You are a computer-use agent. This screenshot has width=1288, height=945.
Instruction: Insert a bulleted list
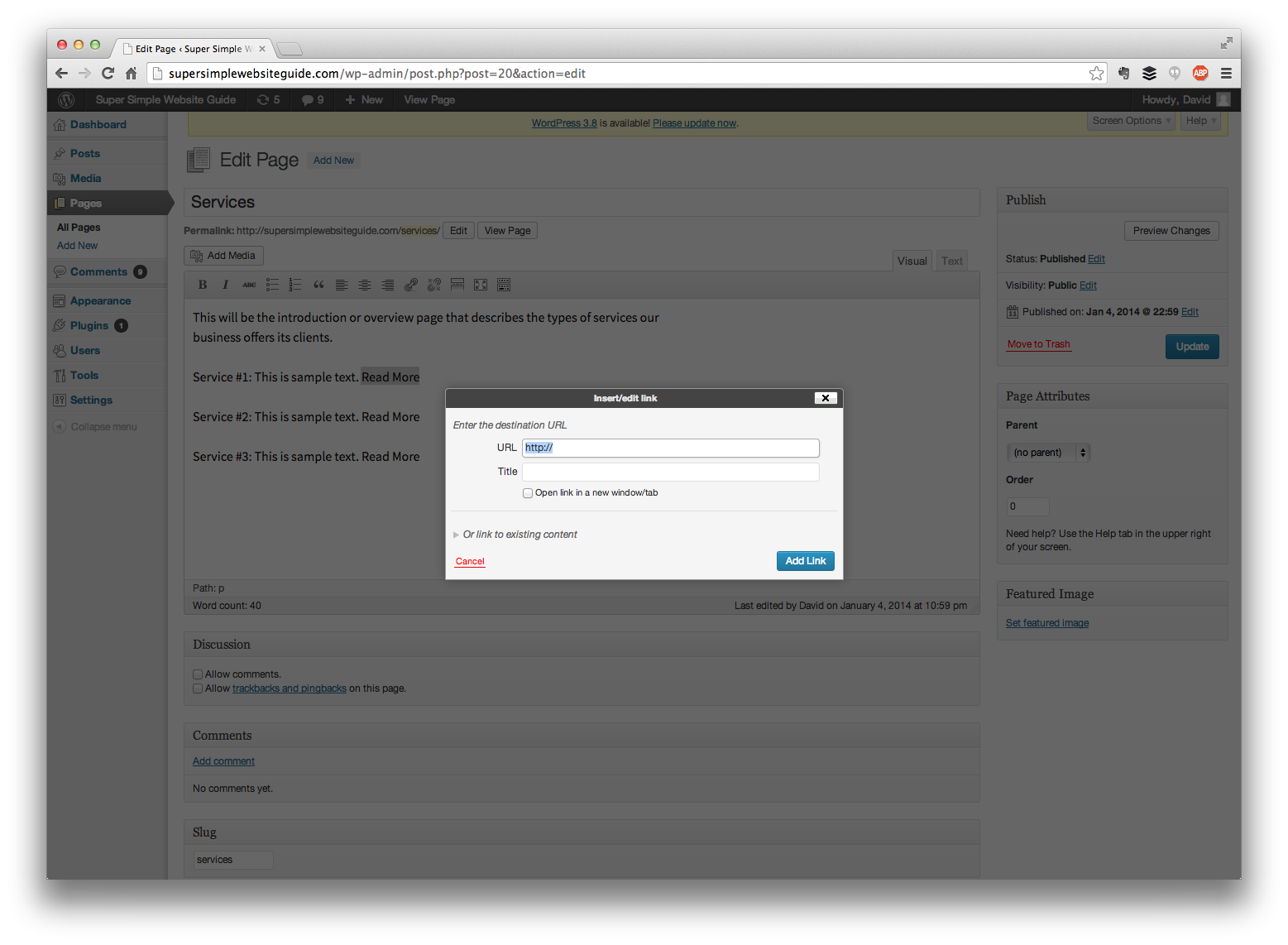[272, 285]
